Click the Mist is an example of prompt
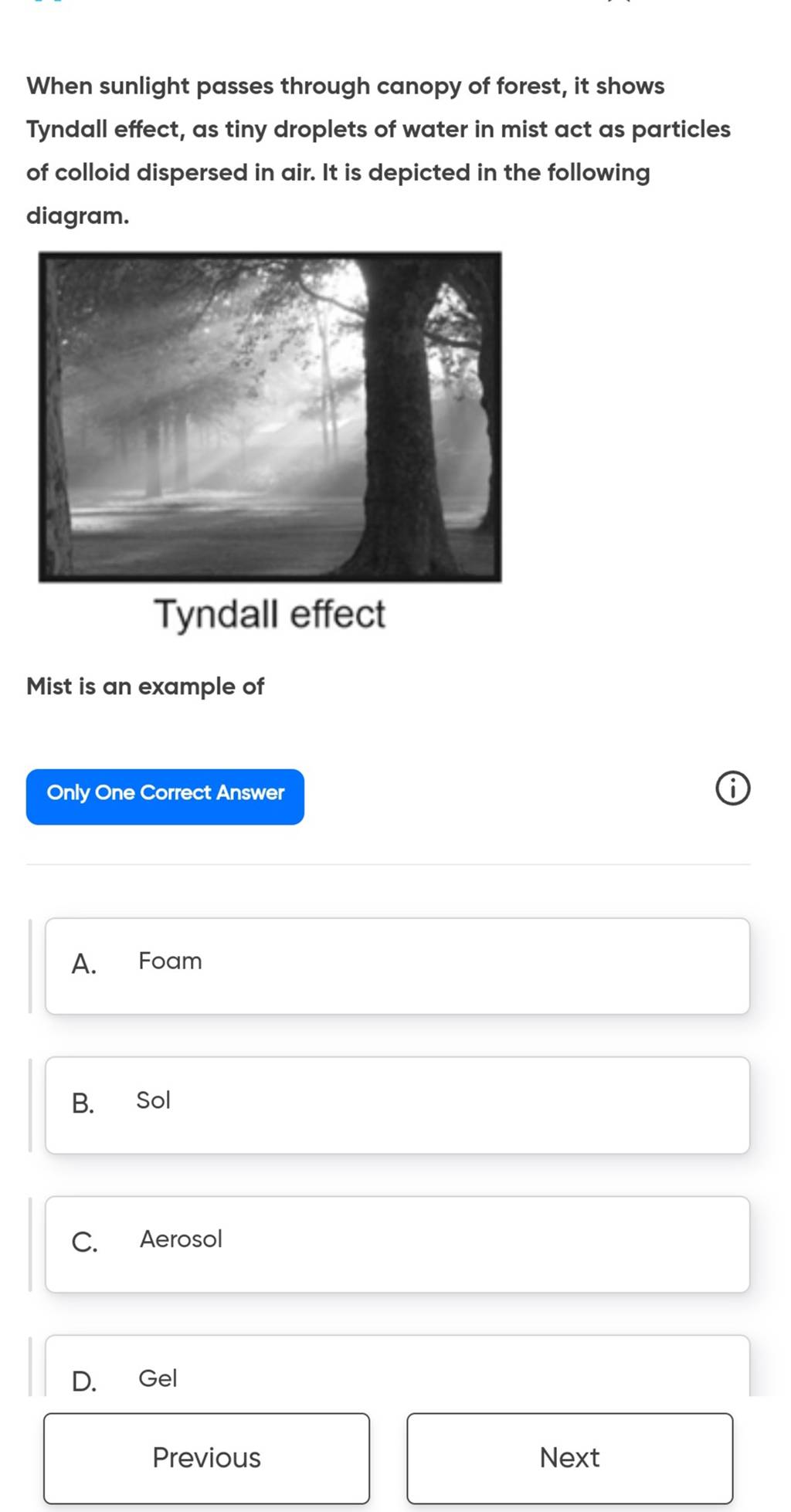 tap(144, 686)
